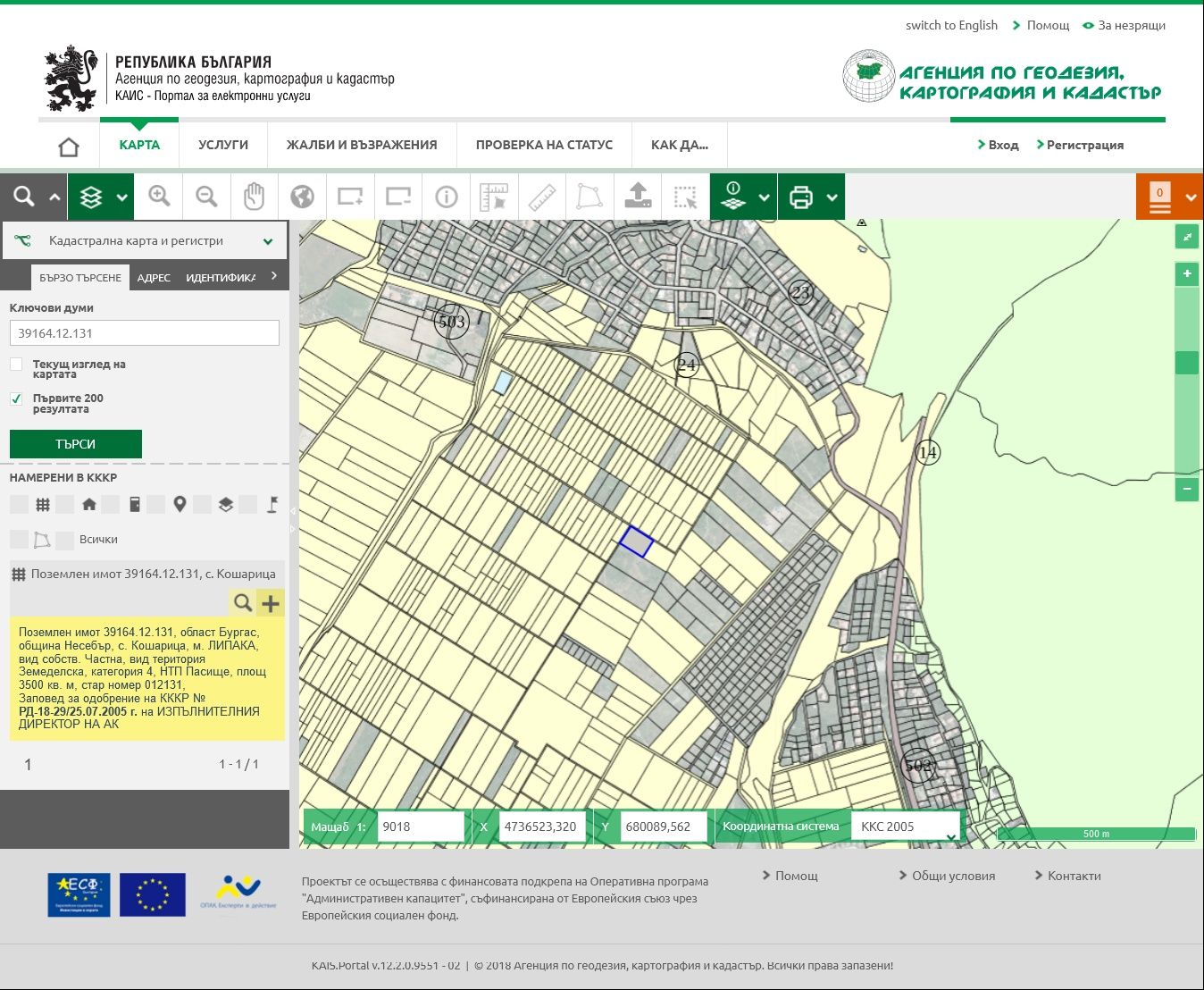
Task: Select the zoom out tool
Action: click(206, 197)
